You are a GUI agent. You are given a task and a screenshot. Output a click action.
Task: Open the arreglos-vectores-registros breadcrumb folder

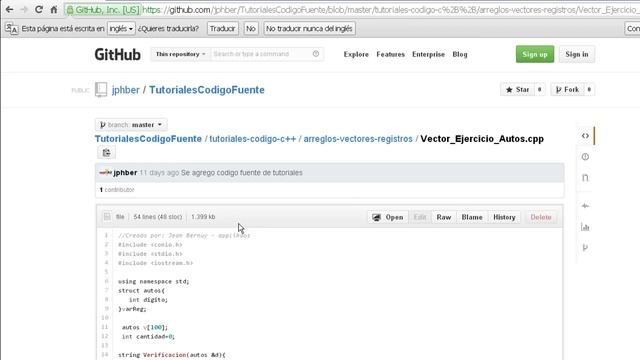358,139
